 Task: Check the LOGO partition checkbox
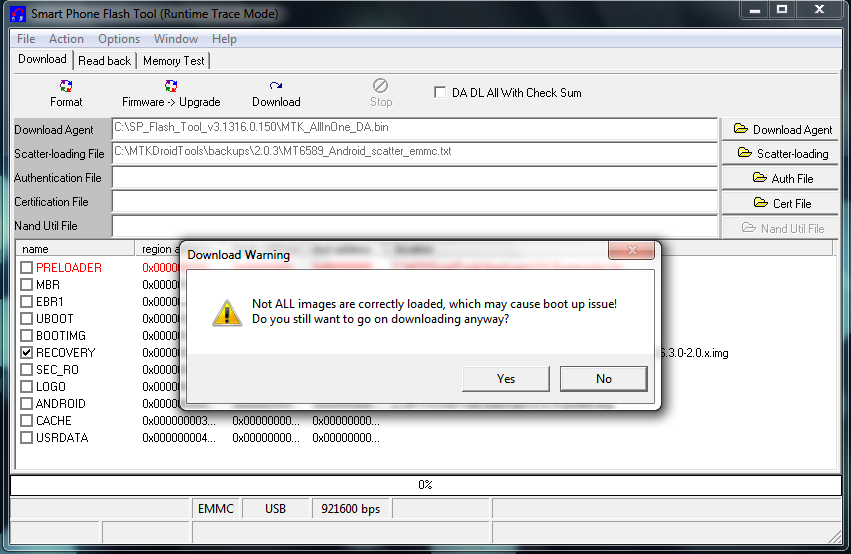[27, 387]
